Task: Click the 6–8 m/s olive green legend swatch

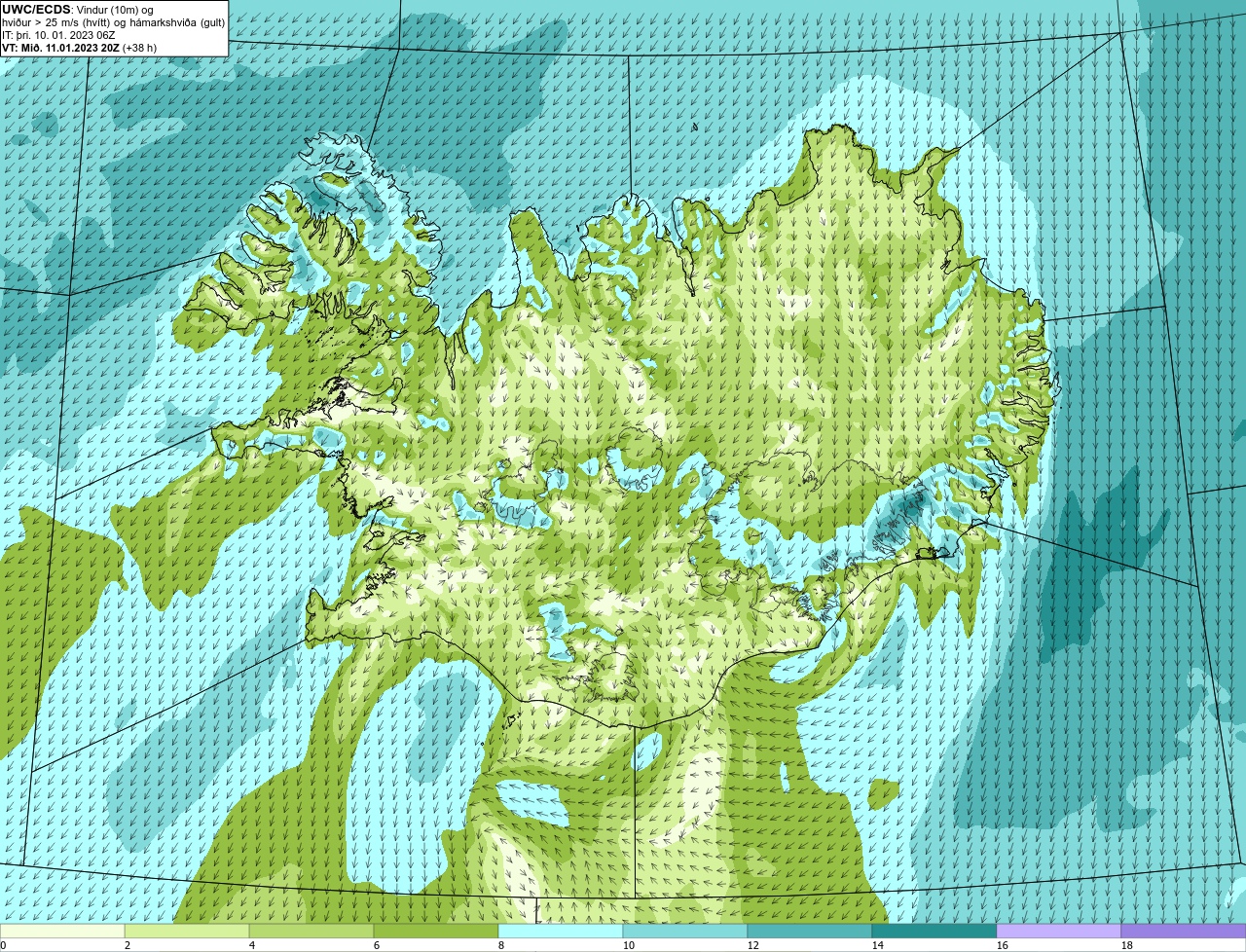Action: click(x=436, y=931)
